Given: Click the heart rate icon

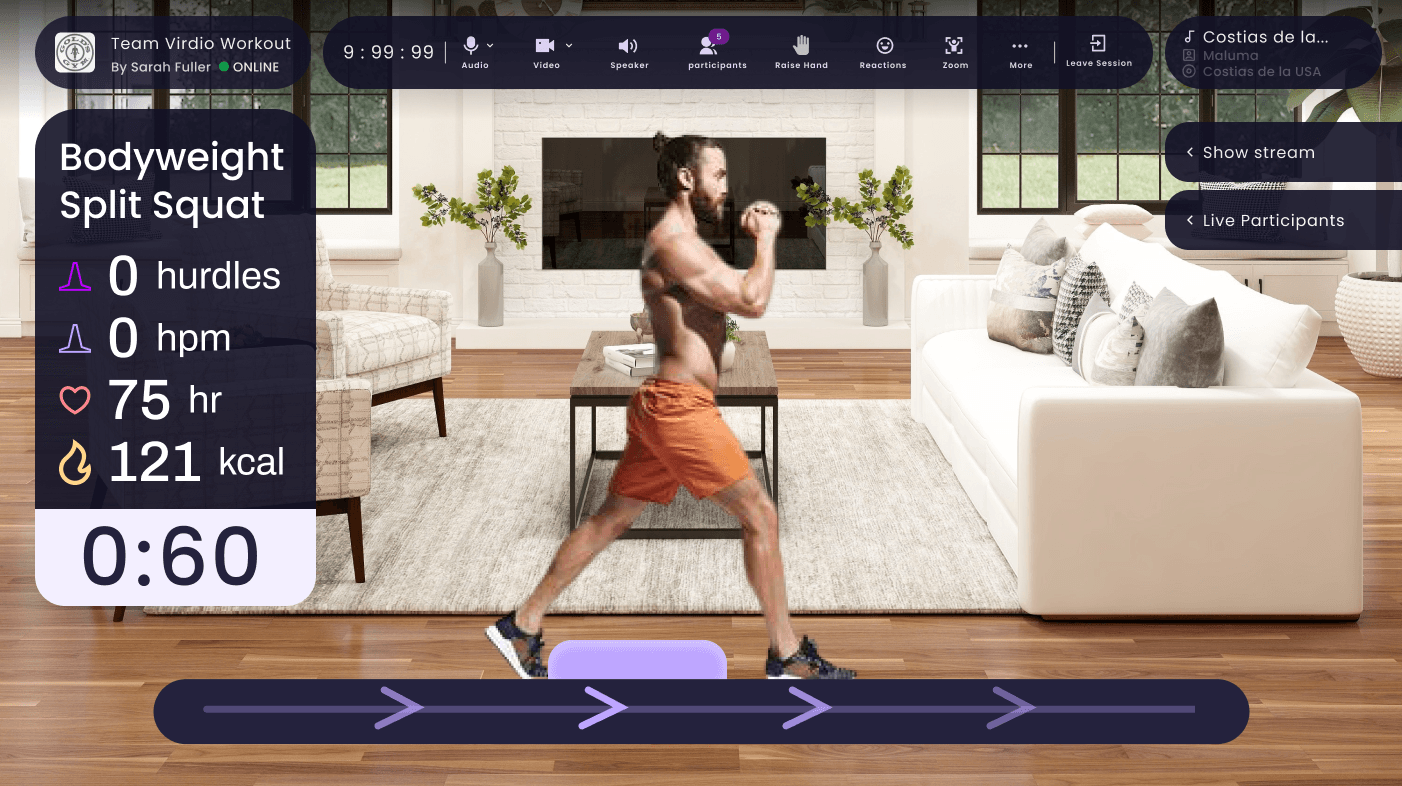Looking at the screenshot, I should tap(75, 401).
